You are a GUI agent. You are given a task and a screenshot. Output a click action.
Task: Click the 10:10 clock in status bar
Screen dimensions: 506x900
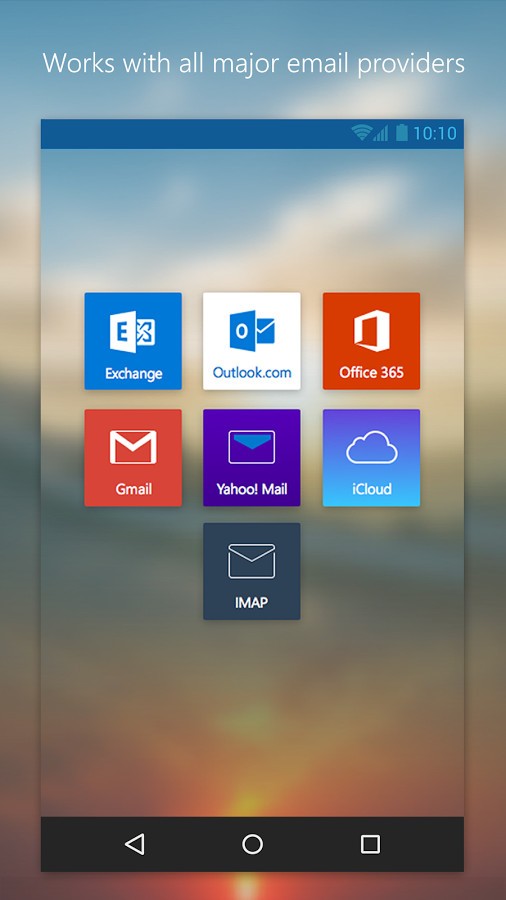pos(435,133)
